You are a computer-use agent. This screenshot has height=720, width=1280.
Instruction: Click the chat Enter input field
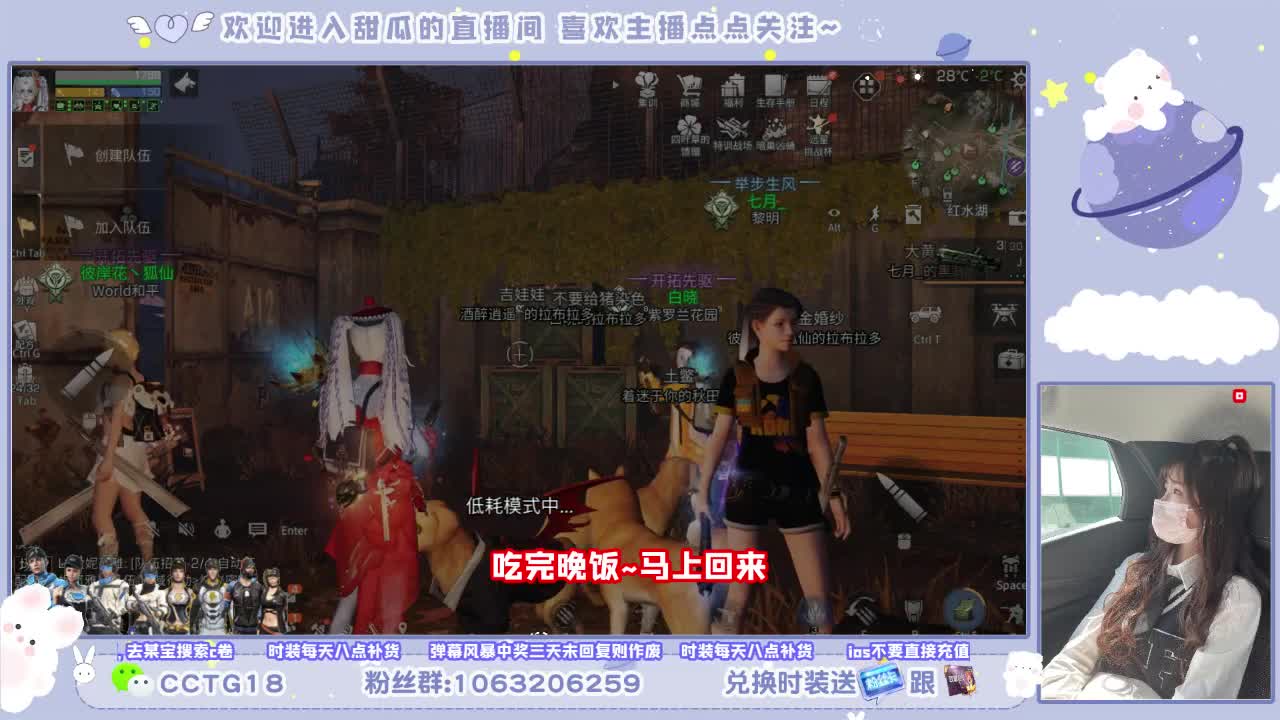[294, 530]
